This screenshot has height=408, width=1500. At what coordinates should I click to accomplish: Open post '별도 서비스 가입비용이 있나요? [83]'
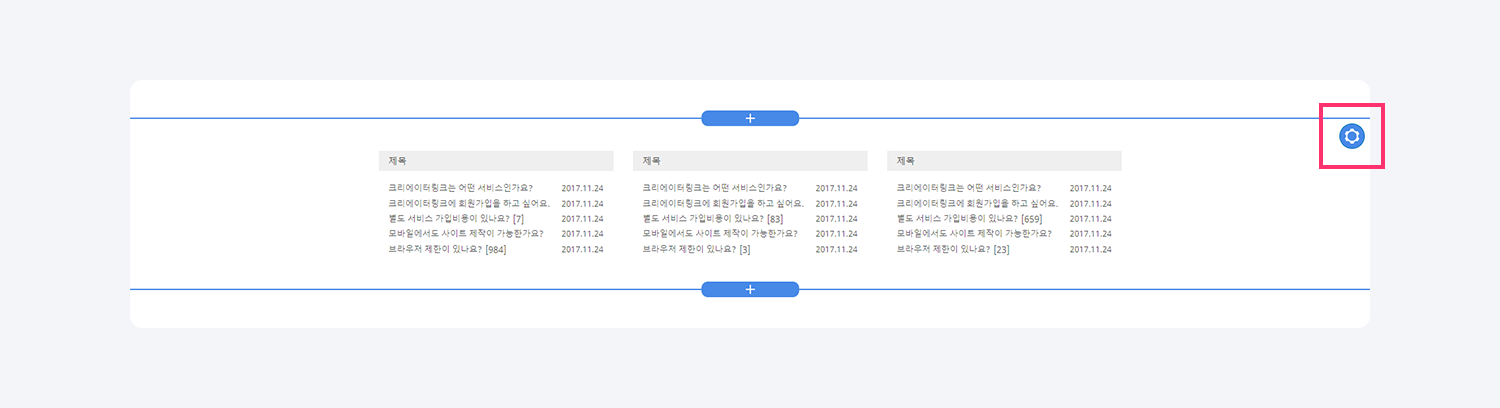click(712, 219)
